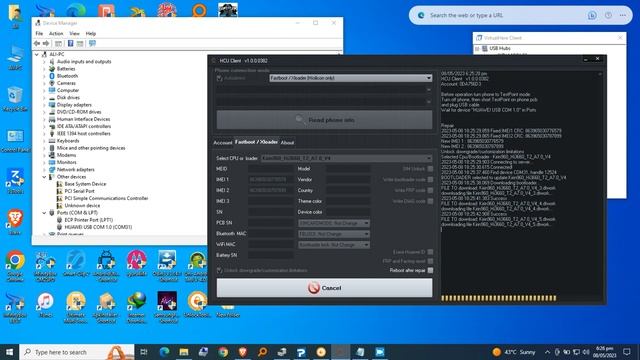Open the File menu in Device Manager
Viewport: 640px width, 360px height.
pyautogui.click(x=39, y=33)
